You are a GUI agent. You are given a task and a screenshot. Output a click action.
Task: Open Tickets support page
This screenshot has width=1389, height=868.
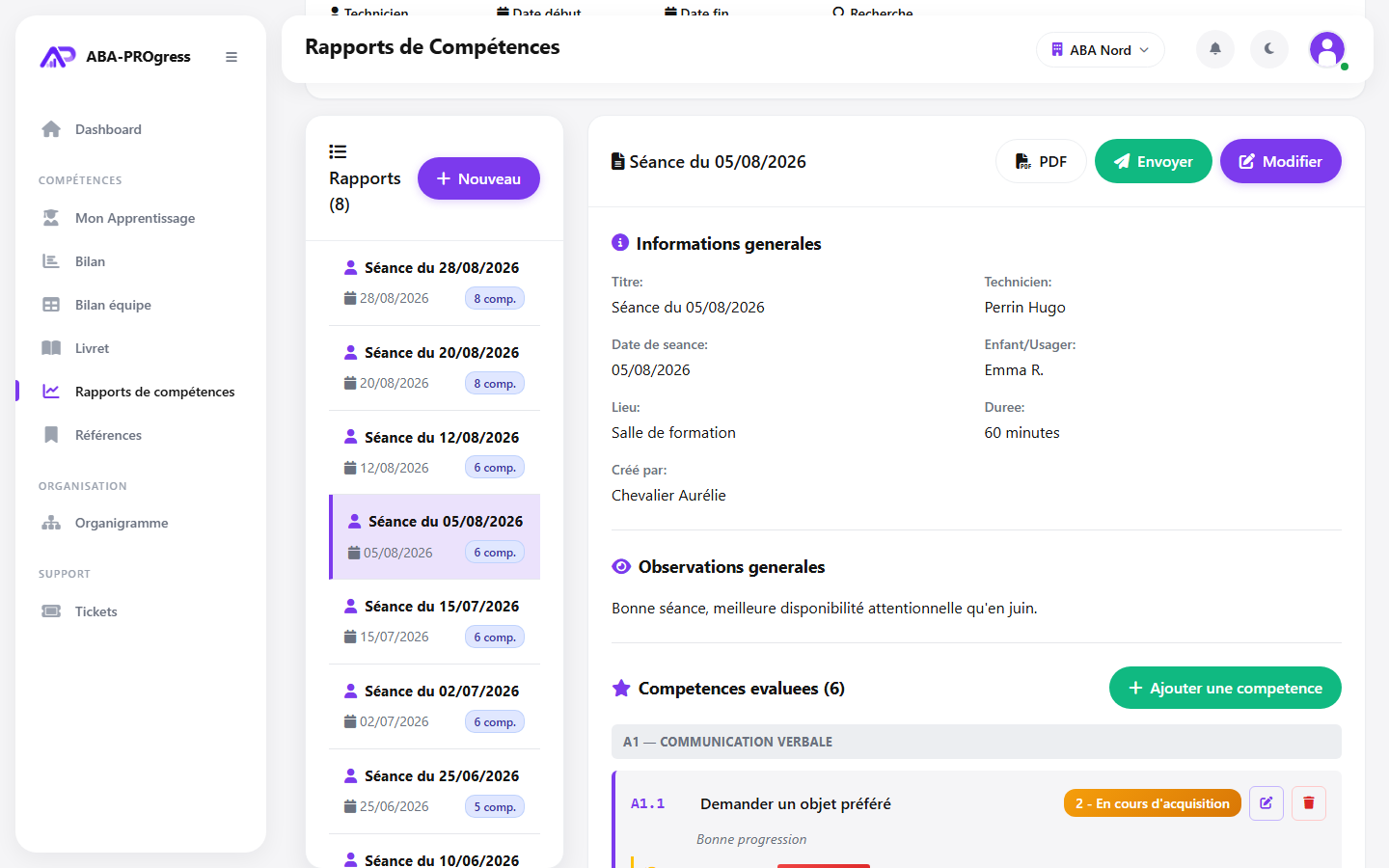141,611
